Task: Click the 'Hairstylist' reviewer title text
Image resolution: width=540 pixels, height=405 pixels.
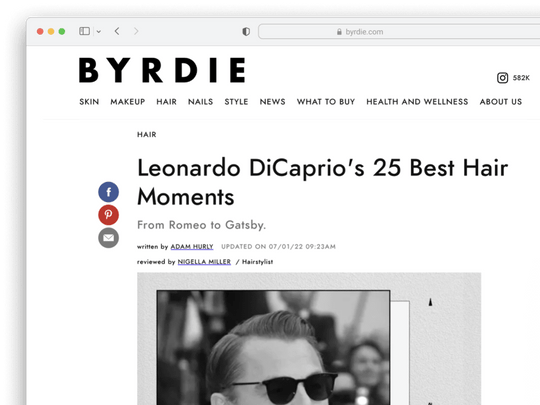Action: click(257, 262)
